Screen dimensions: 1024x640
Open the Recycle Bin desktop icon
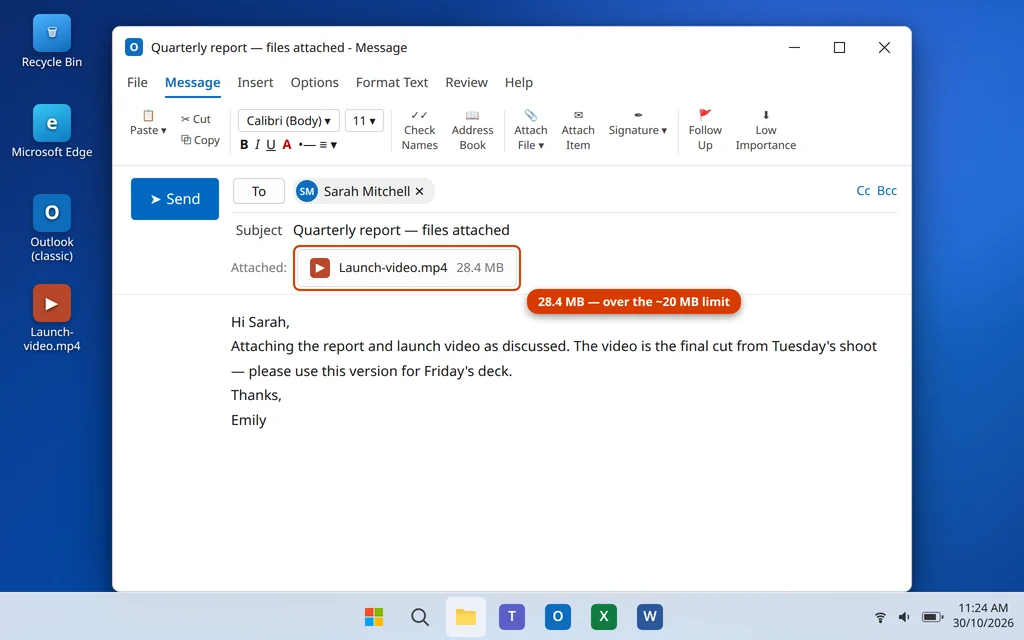pos(52,42)
